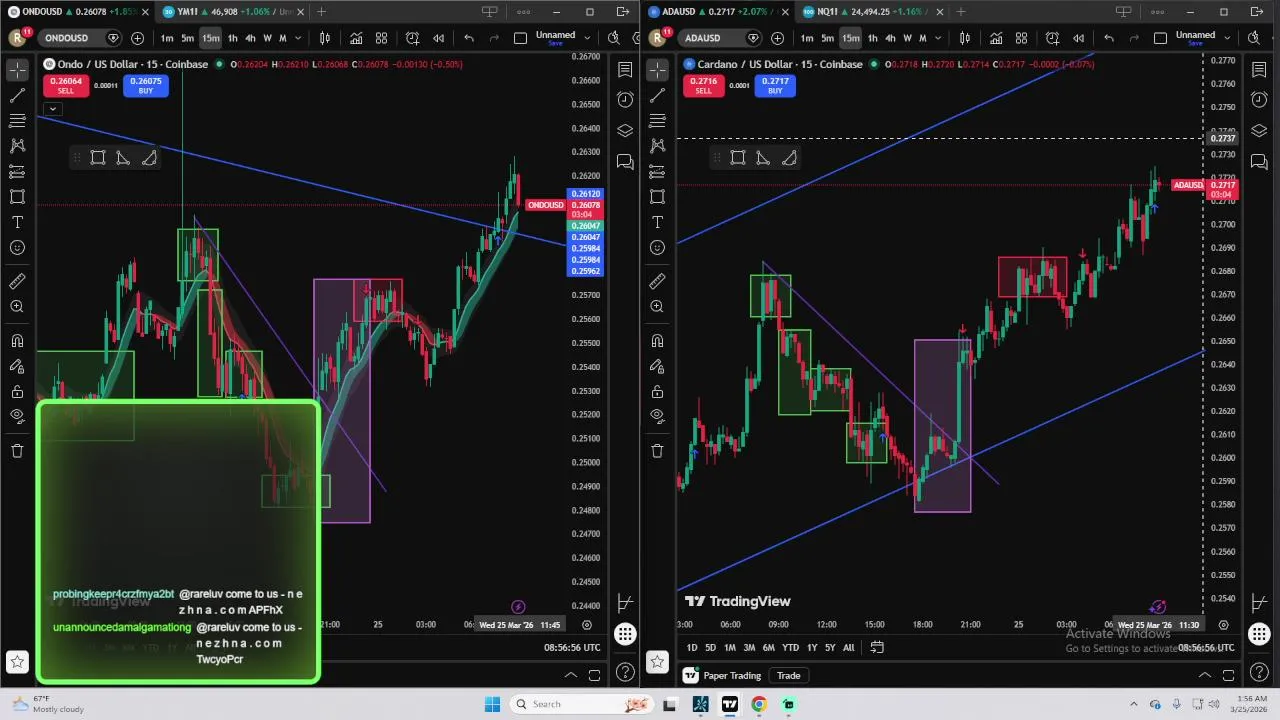Toggle hide all drawings eye icon in the ONDOUSD left toolbar
The height and width of the screenshot is (720, 1280).
pyautogui.click(x=17, y=416)
